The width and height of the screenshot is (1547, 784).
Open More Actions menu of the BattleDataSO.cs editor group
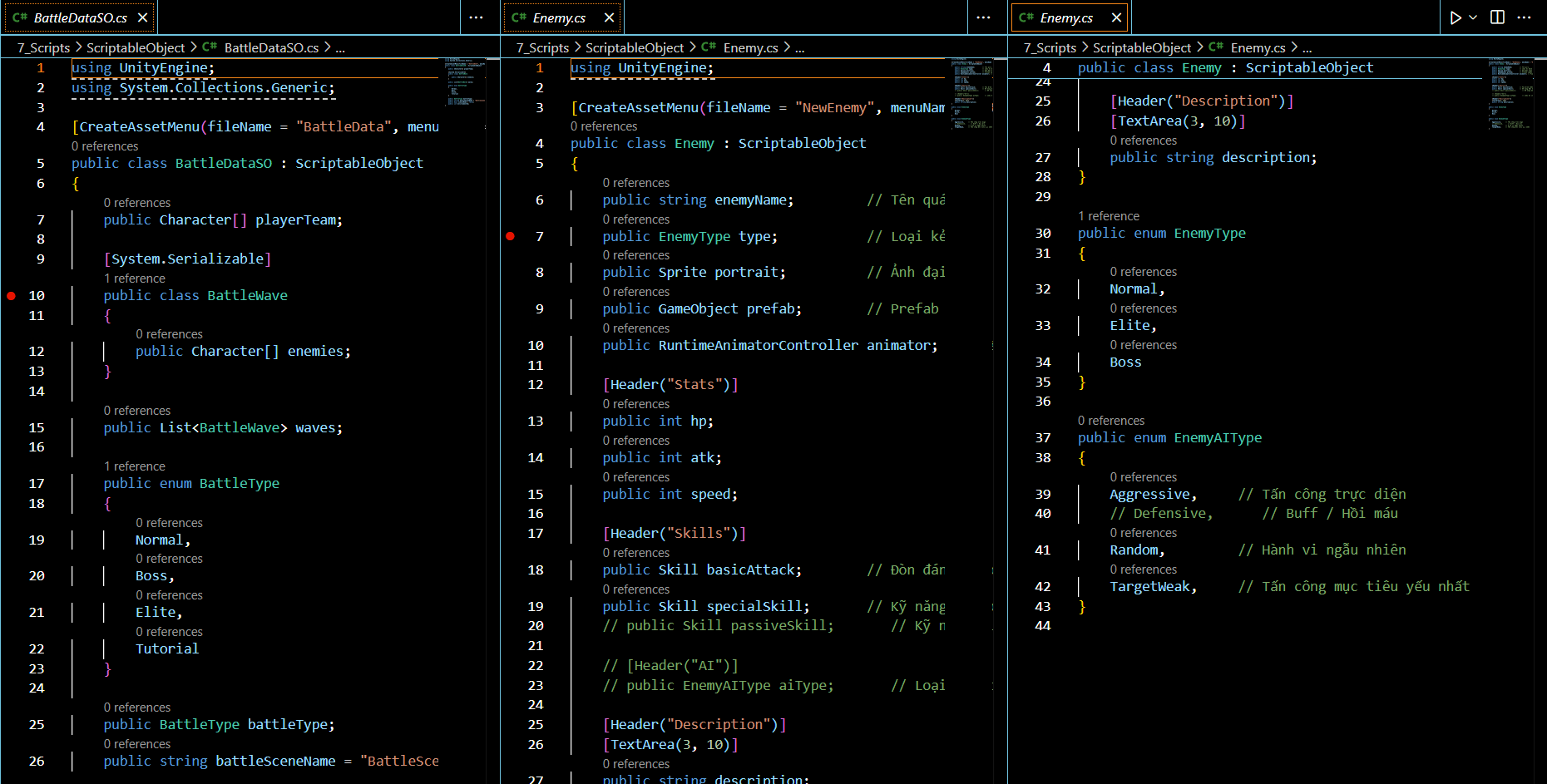(x=476, y=17)
